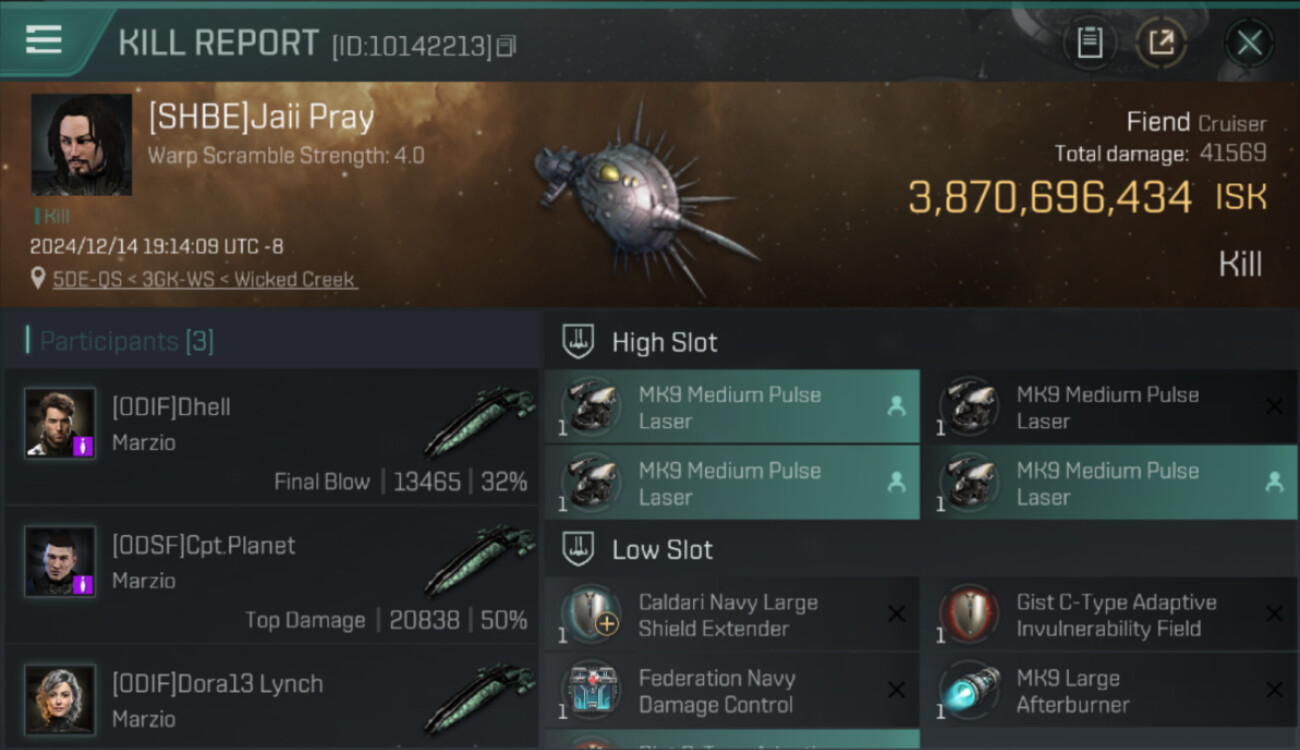Open the clipboard report icon
Image resolution: width=1300 pixels, height=750 pixels.
coord(1089,43)
